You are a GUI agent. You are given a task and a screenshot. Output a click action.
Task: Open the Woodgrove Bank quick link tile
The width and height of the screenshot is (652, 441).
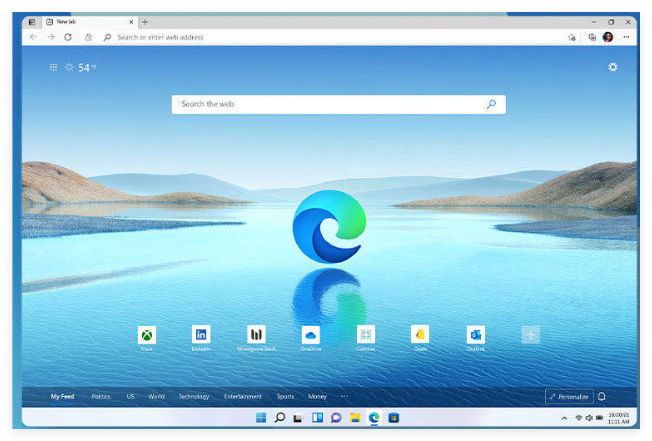click(x=256, y=335)
